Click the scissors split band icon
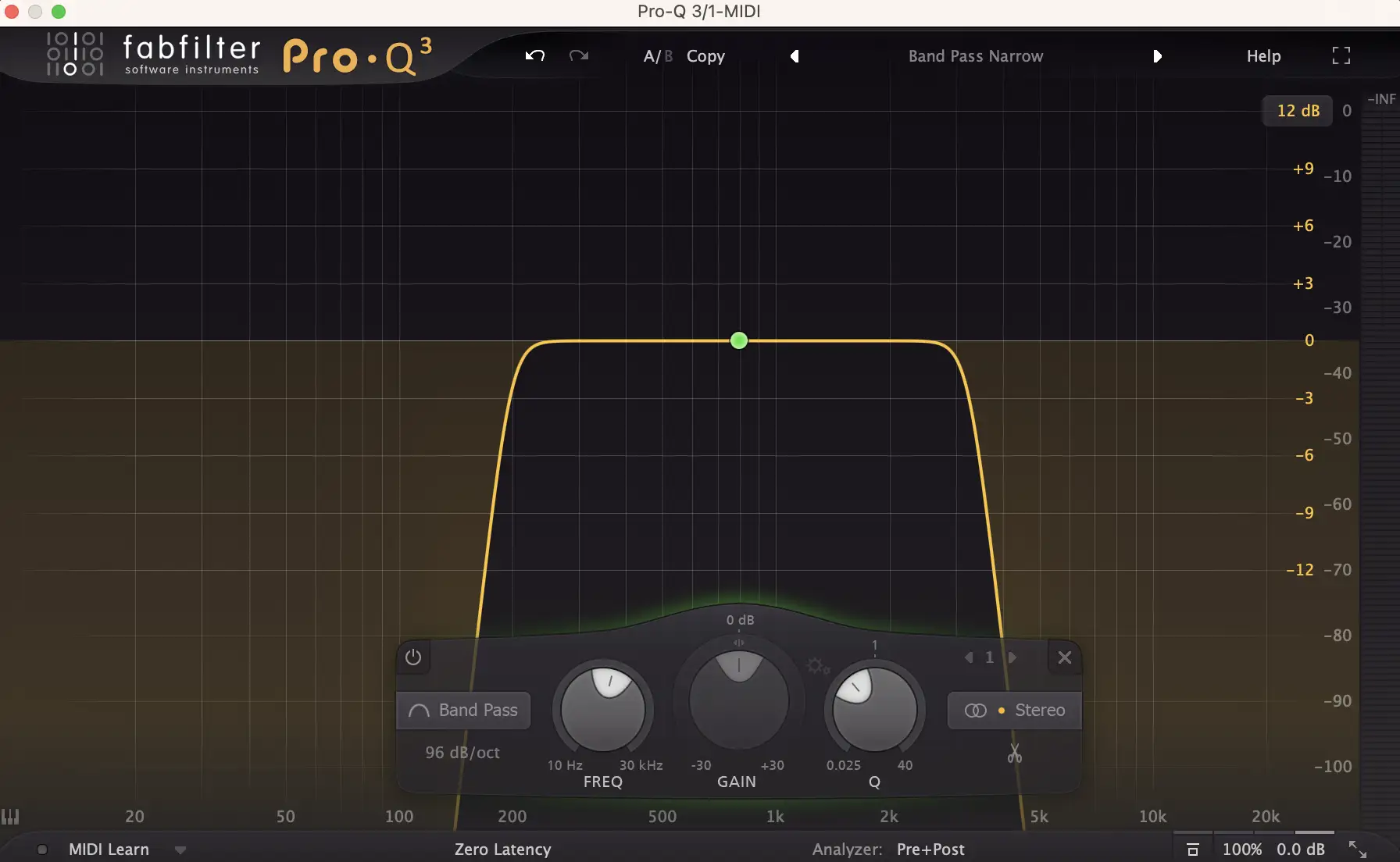The width and height of the screenshot is (1400, 862). click(1014, 753)
